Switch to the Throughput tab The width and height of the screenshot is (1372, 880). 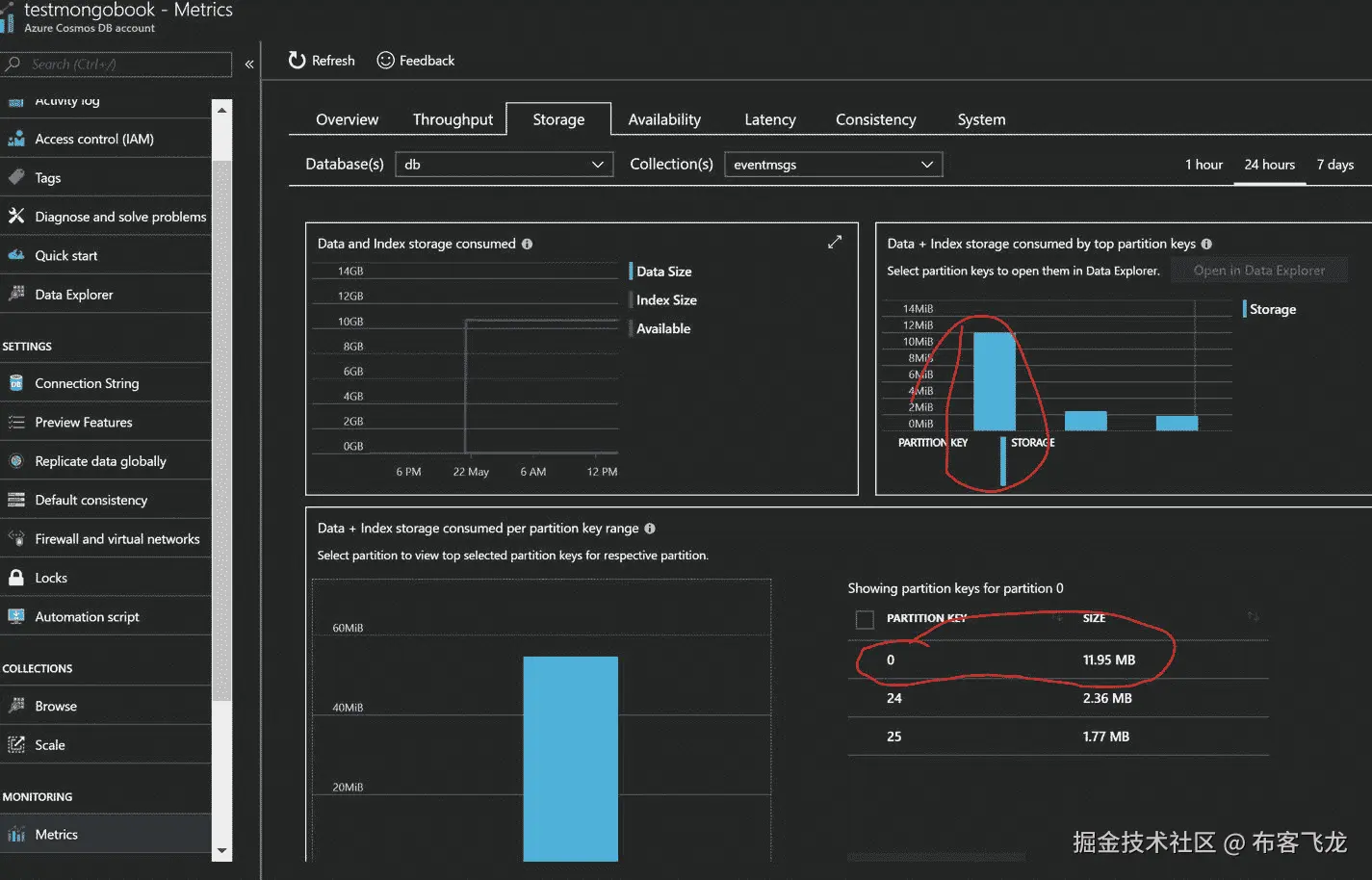click(453, 119)
